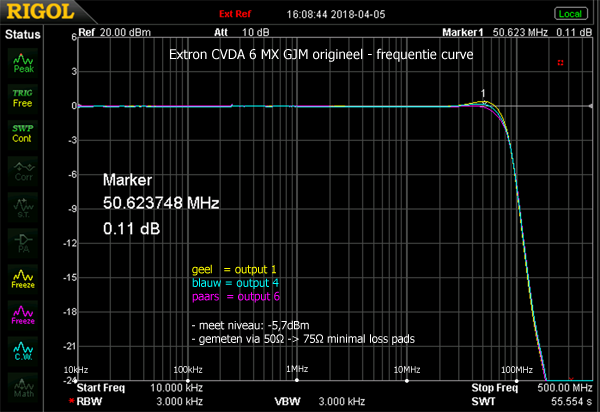Click the yellow Freeze trace icon
The image size is (600, 412).
(x=23, y=279)
